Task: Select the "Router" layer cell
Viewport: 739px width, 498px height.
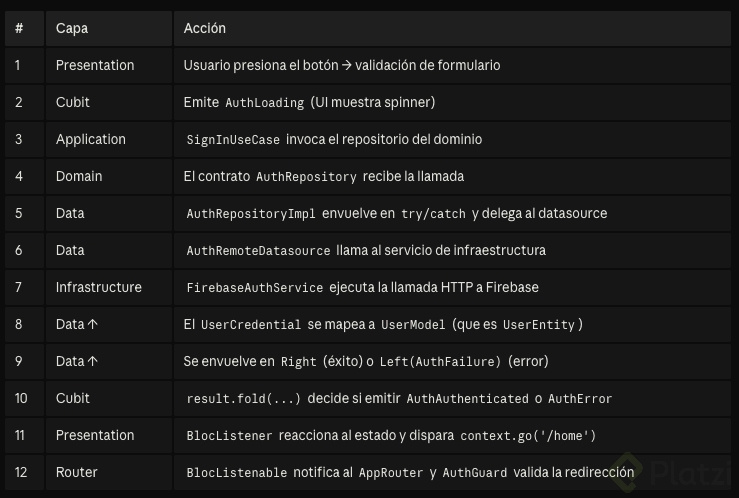Action: point(76,472)
